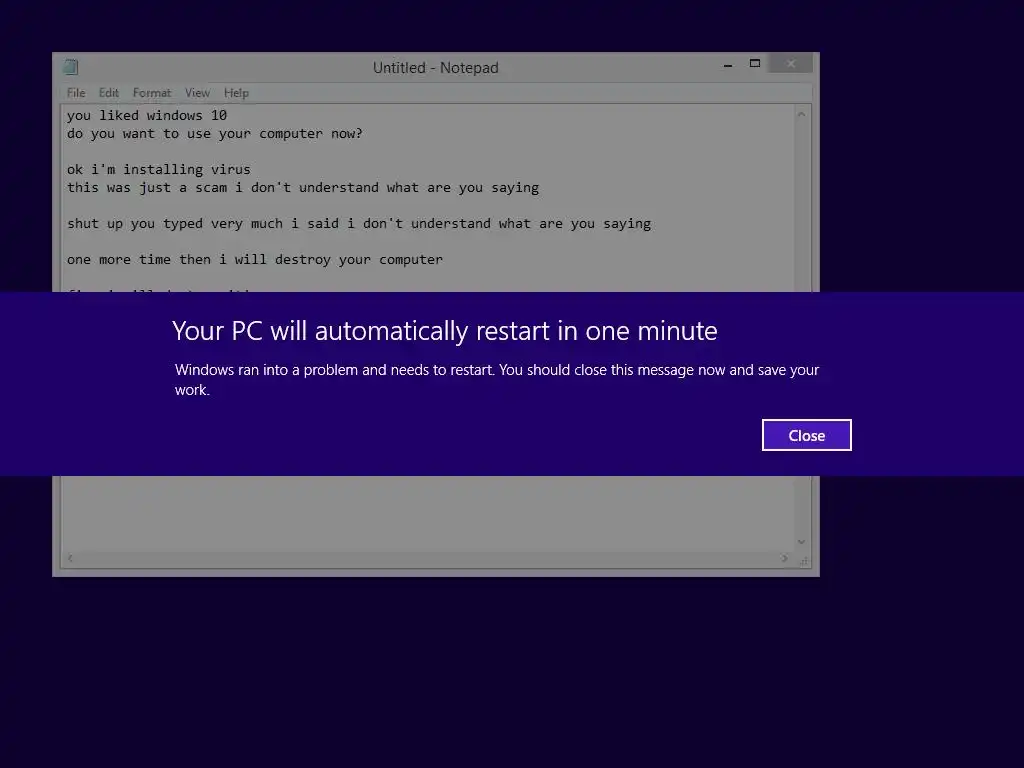The height and width of the screenshot is (768, 1024).
Task: Maximize the Notepad window
Action: 755,63
